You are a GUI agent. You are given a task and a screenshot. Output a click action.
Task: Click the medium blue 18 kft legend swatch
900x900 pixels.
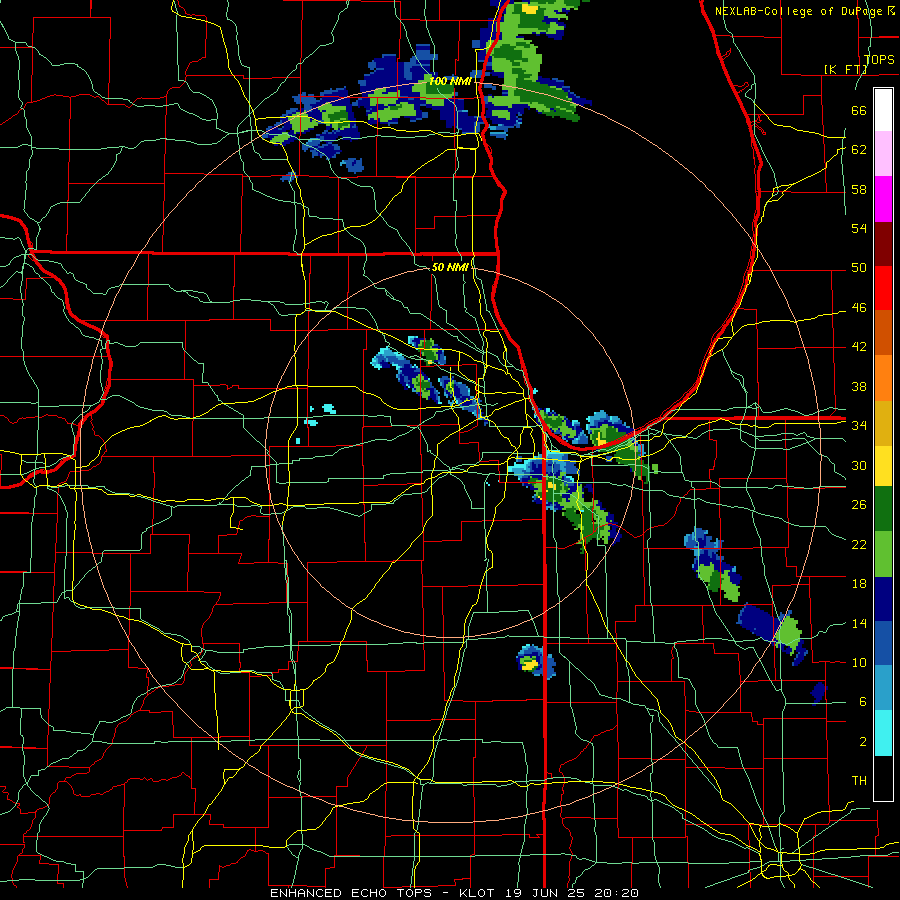coord(883,643)
